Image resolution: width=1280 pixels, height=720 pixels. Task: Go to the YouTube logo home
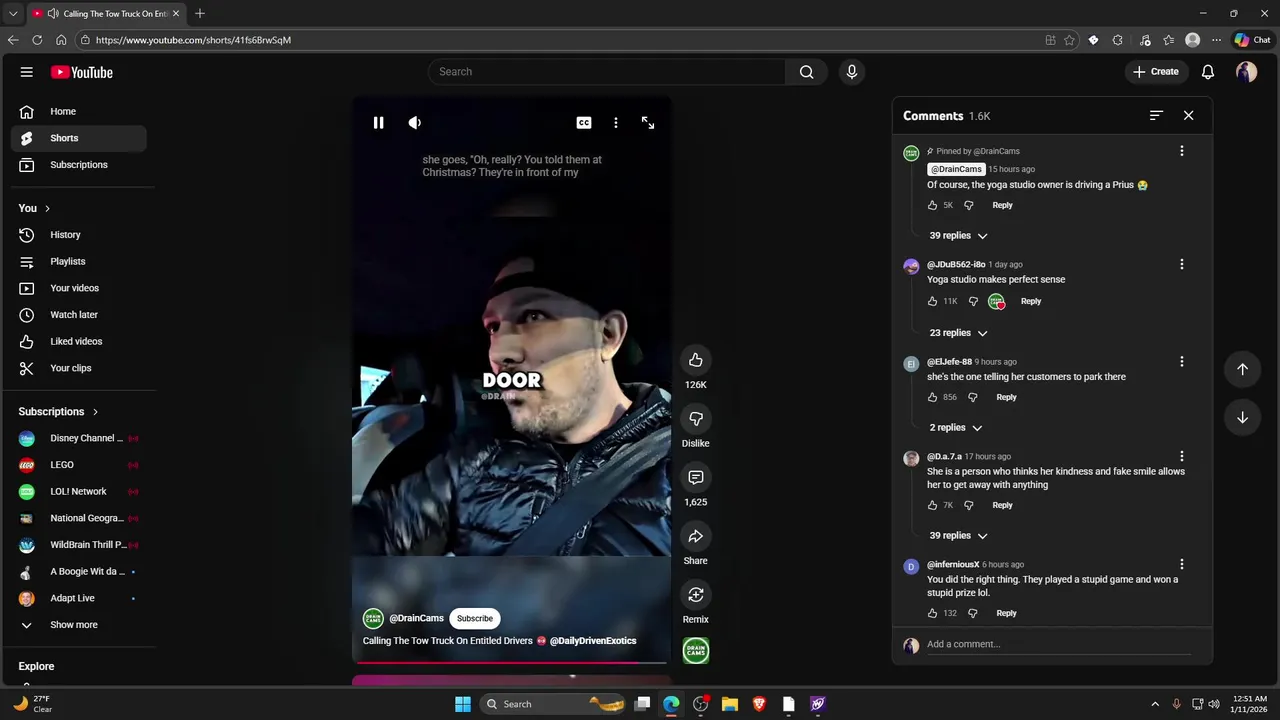tap(82, 72)
